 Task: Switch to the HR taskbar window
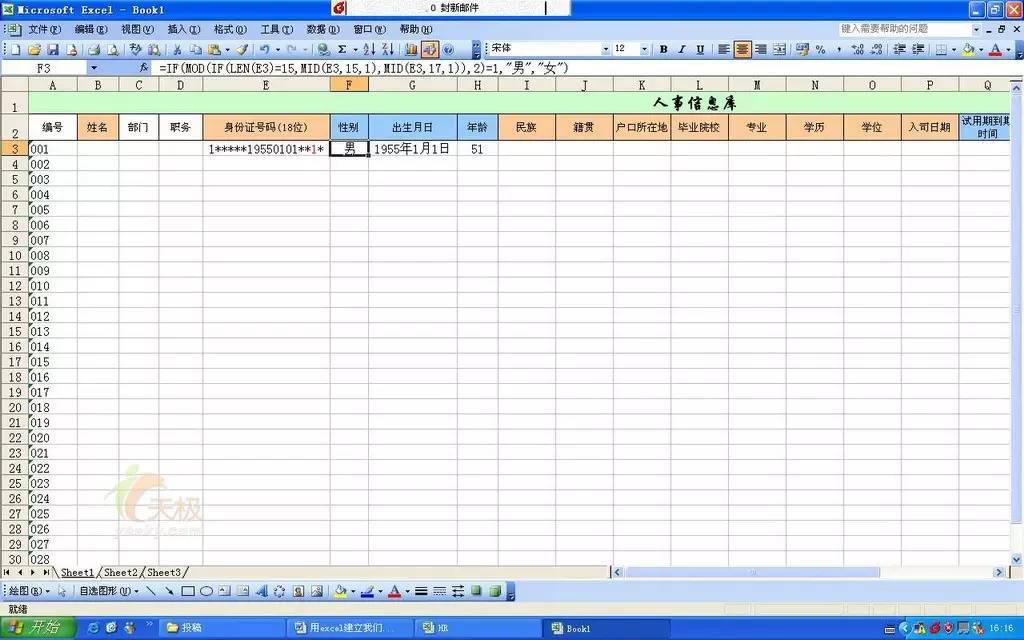[479, 628]
